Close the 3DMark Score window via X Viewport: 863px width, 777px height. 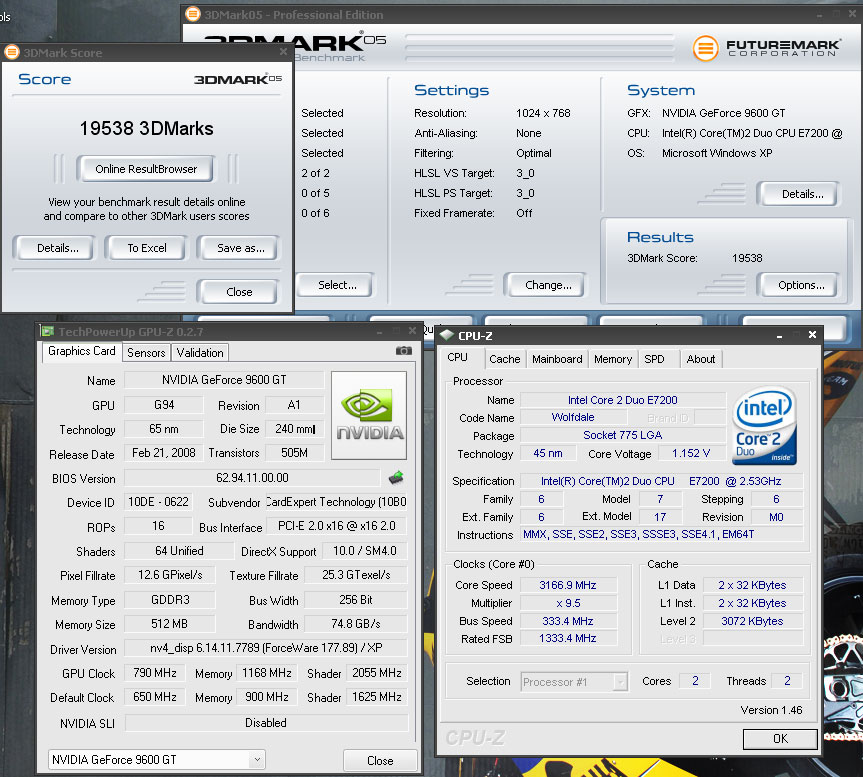pos(283,52)
